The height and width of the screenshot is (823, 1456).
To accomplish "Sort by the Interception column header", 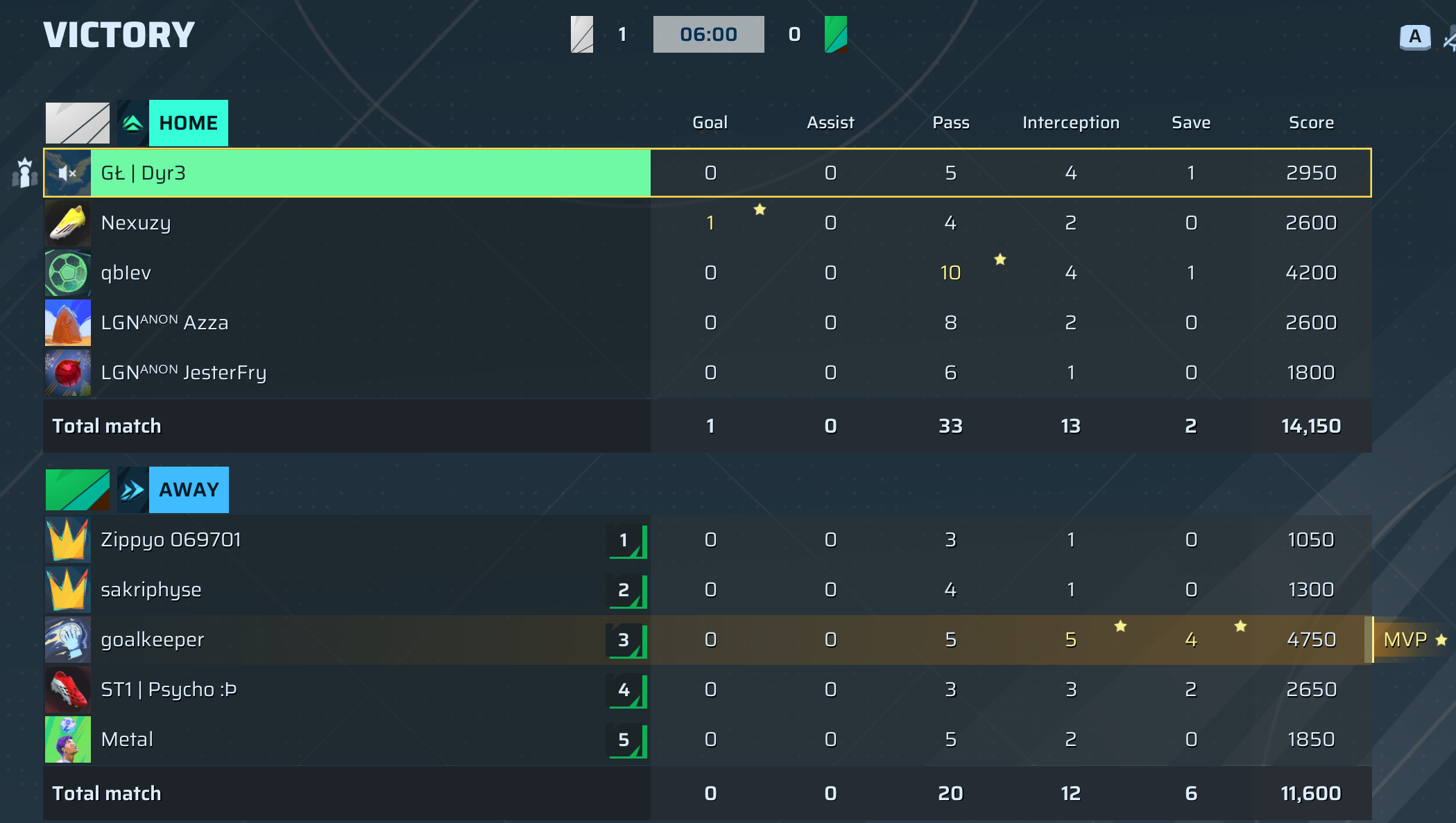I will [x=1070, y=123].
